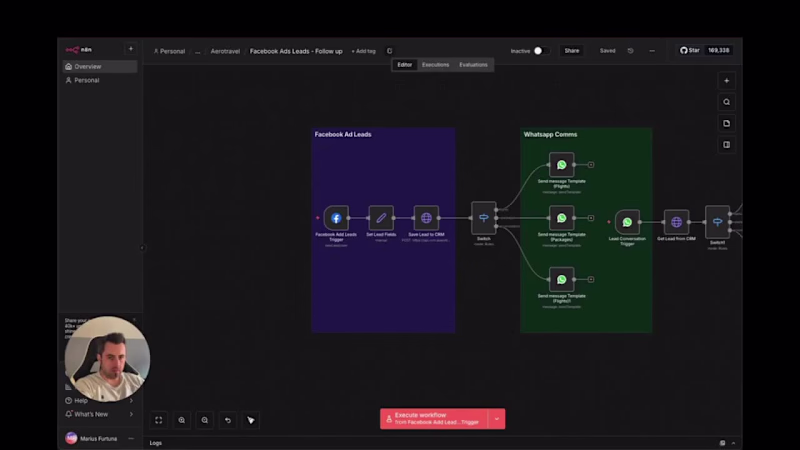Open Aerotravel breadcrumb folder

click(225, 51)
